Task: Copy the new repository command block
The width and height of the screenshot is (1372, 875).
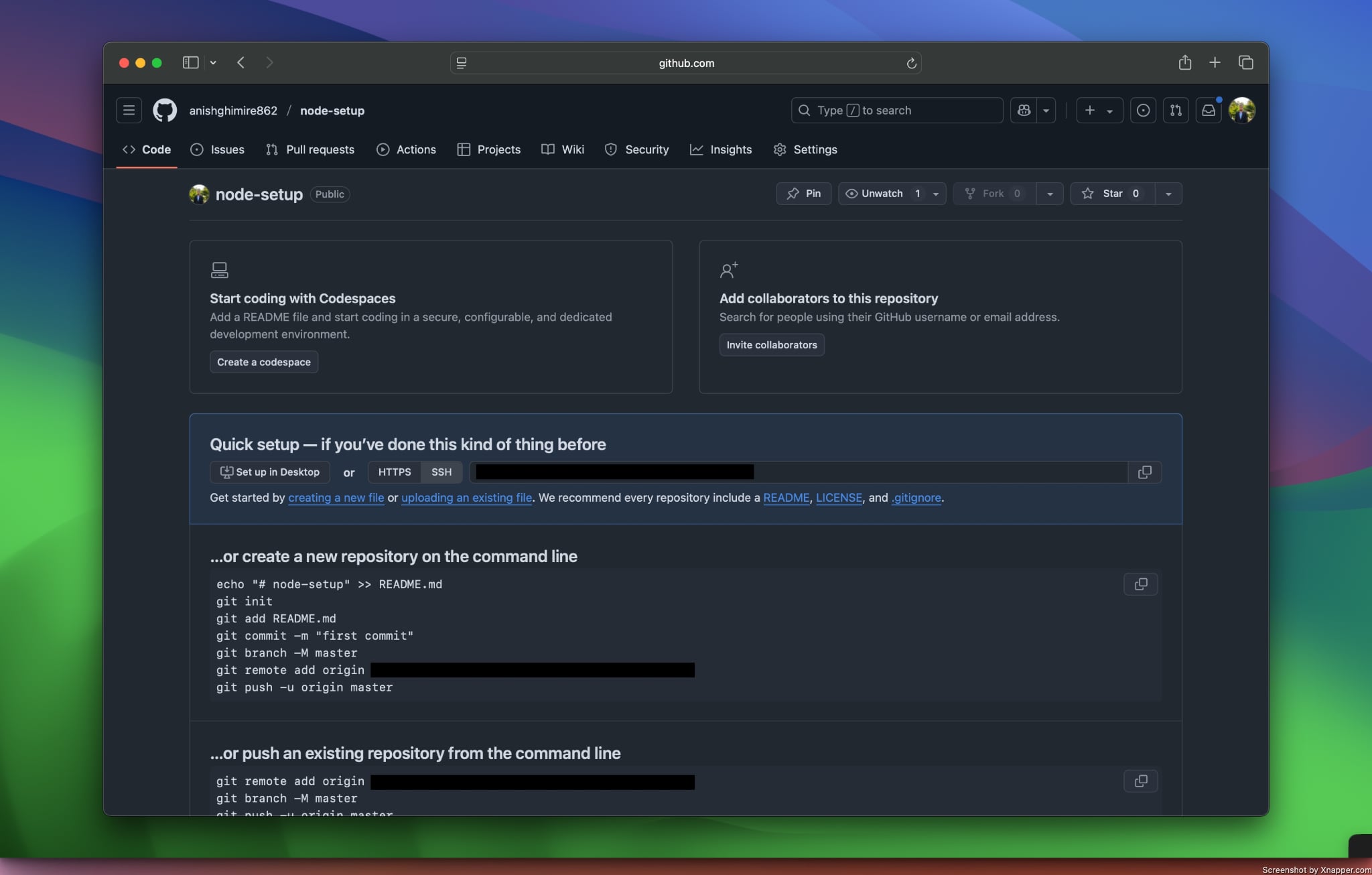Action: tap(1140, 584)
